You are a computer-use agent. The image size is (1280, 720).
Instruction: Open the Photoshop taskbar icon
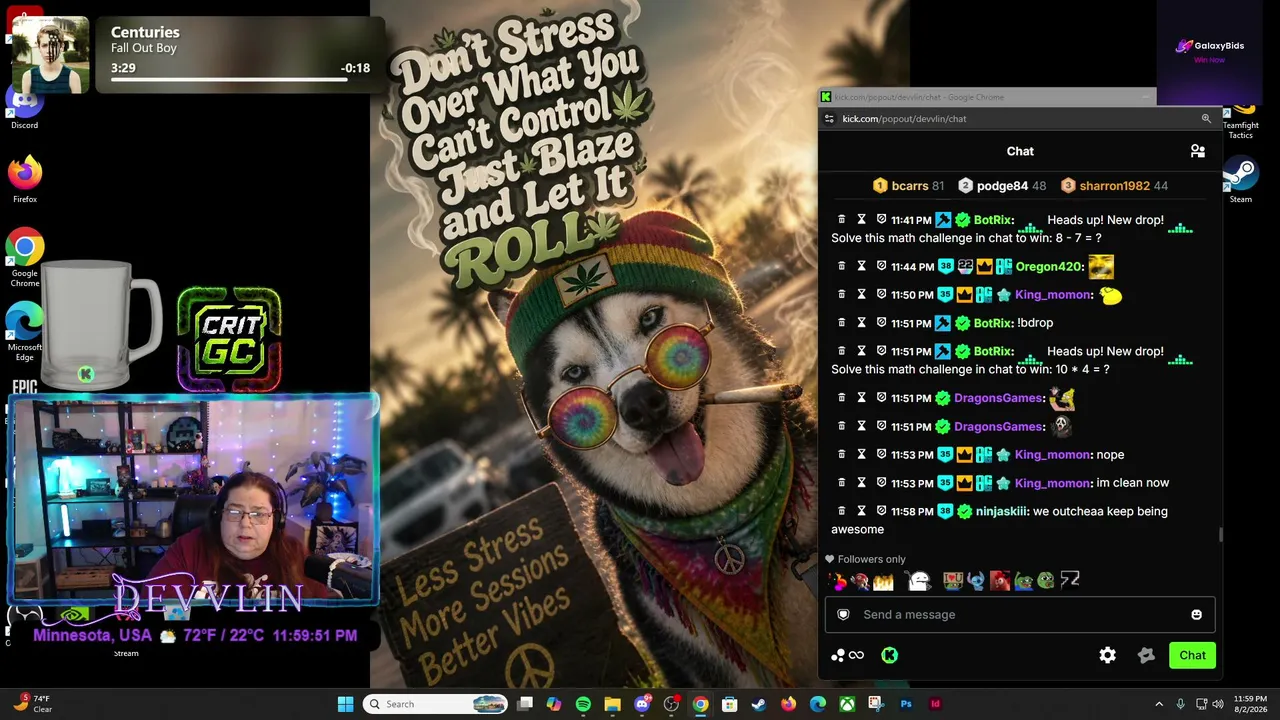click(906, 704)
